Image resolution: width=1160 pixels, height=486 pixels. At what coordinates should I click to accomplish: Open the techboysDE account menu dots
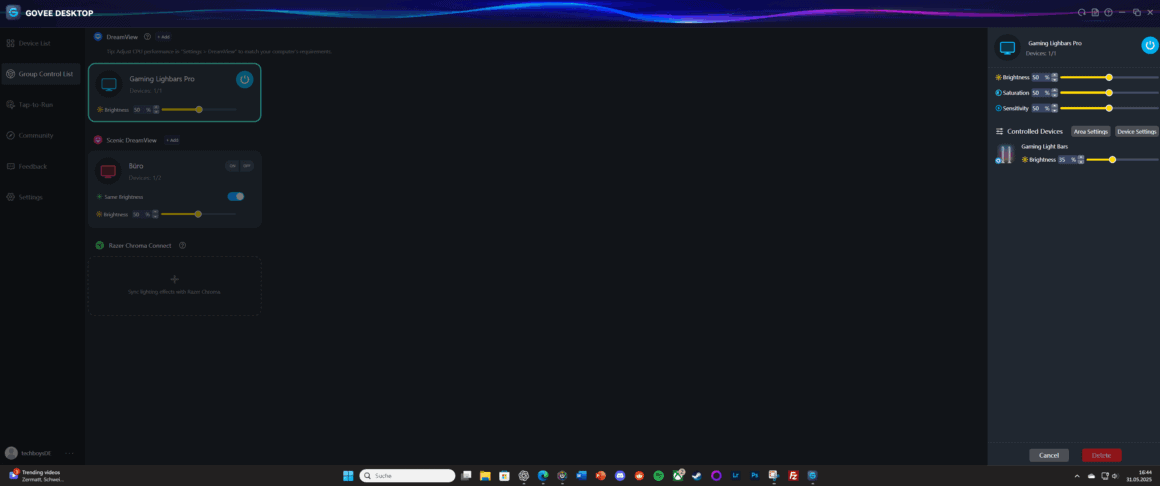pos(70,453)
